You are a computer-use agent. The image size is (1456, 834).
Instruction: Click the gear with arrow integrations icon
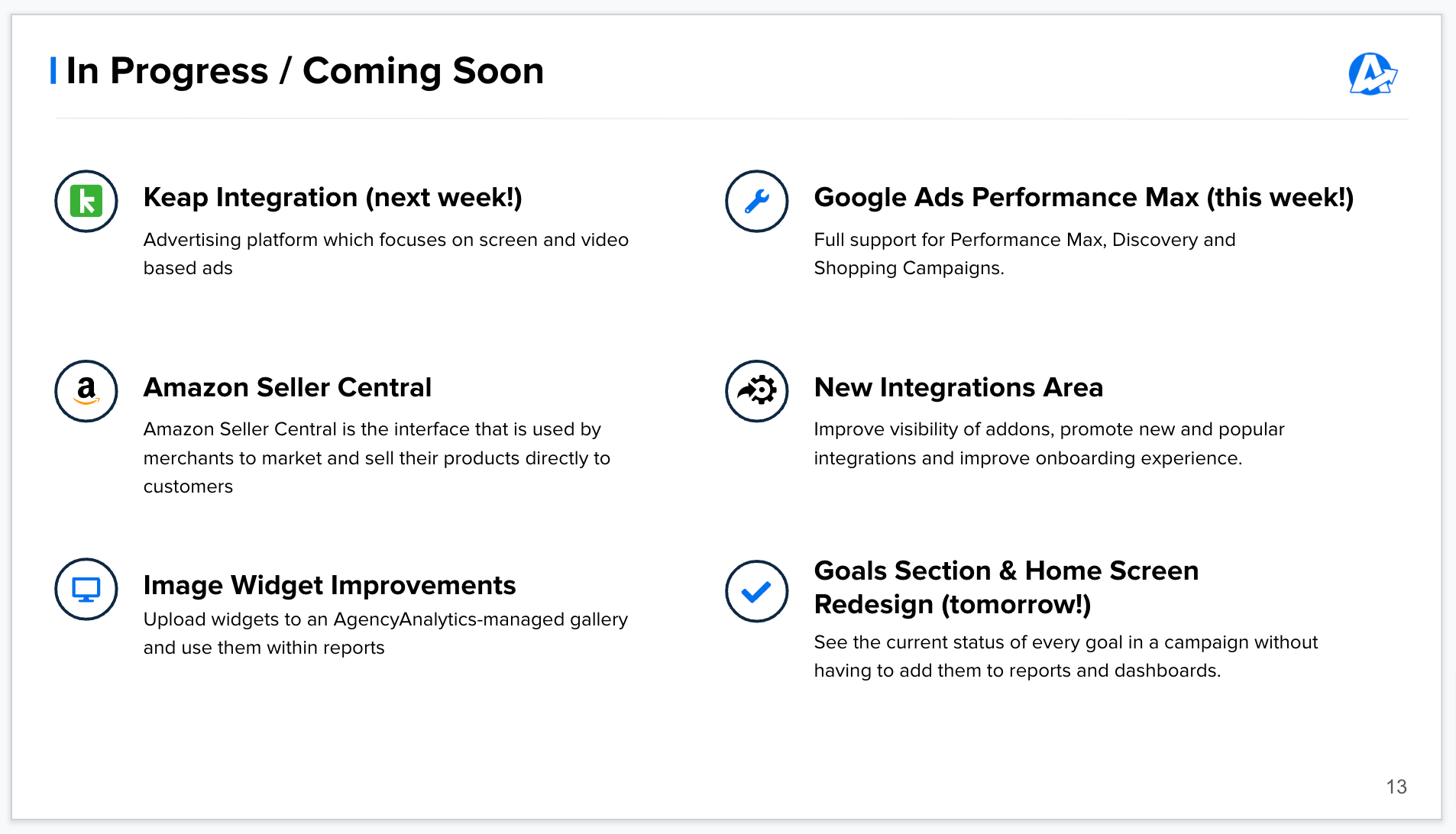pyautogui.click(x=757, y=391)
